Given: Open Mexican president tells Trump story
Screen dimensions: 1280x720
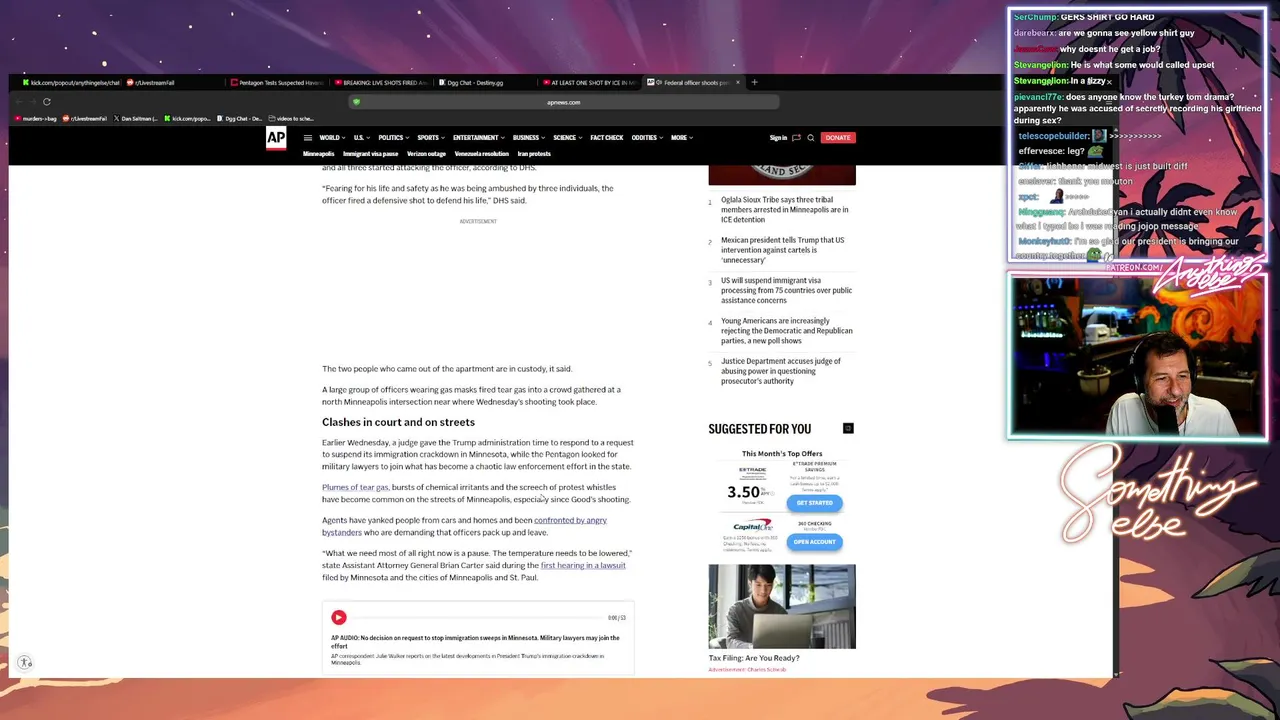Looking at the screenshot, I should pos(782,250).
